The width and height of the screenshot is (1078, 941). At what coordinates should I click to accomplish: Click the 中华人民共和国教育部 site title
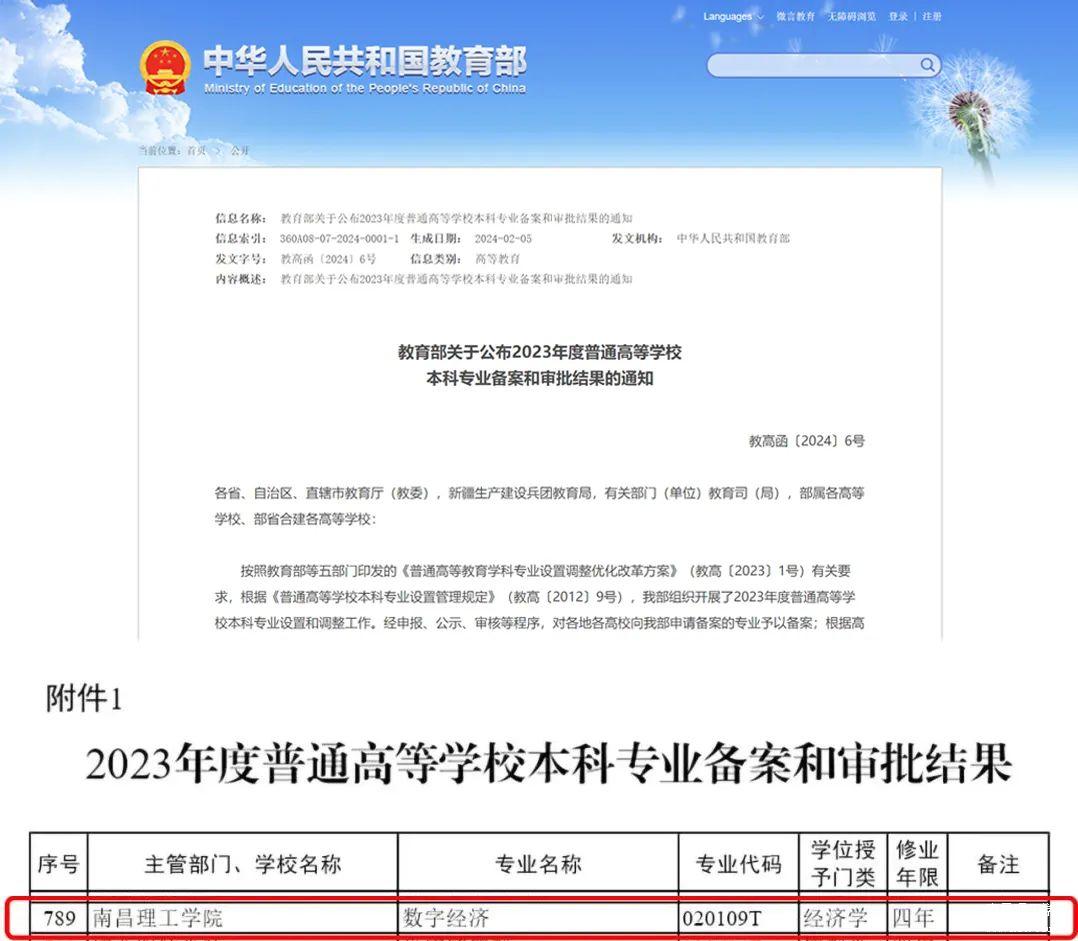pyautogui.click(x=365, y=61)
